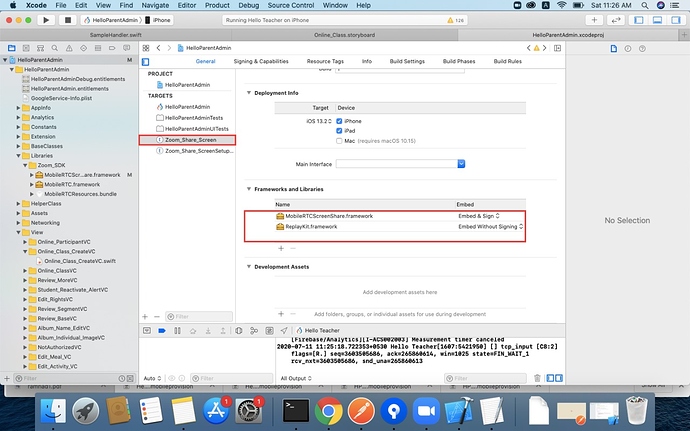Hide the project and targets list sidebar
Image resolution: width=690 pixels, height=431 pixels.
[x=146, y=62]
